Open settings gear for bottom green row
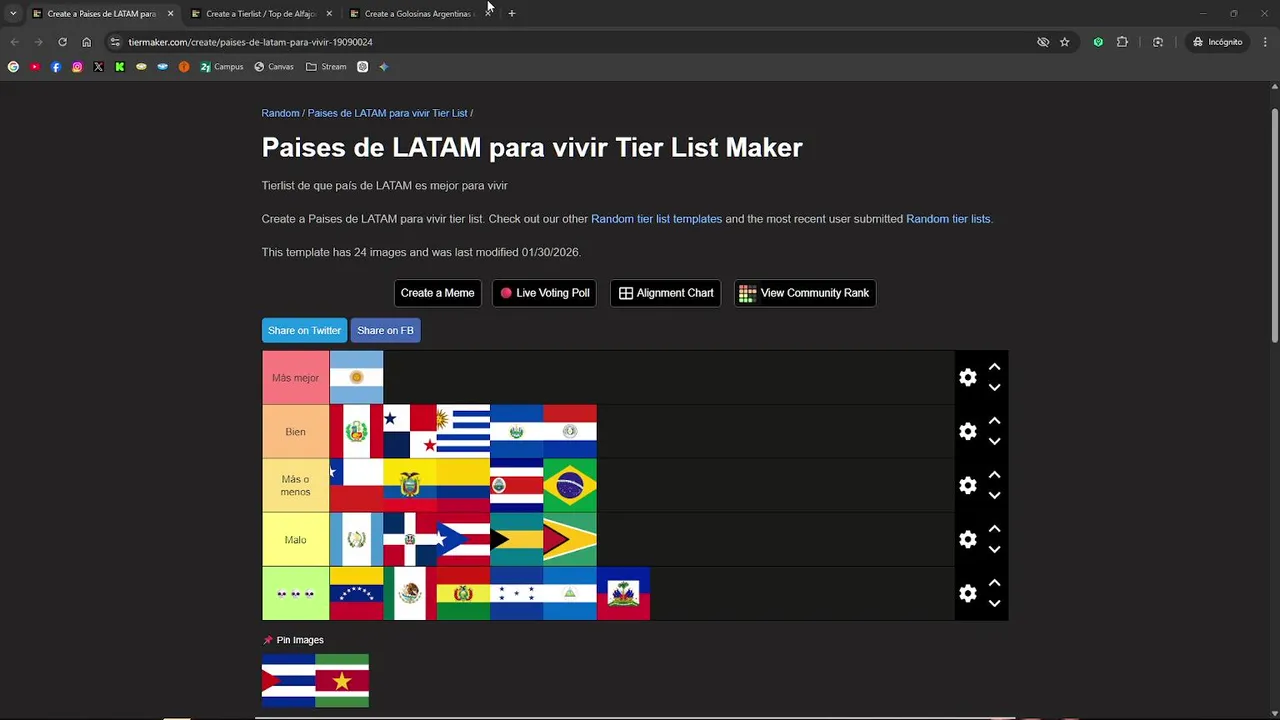Image resolution: width=1280 pixels, height=720 pixels. tap(967, 593)
